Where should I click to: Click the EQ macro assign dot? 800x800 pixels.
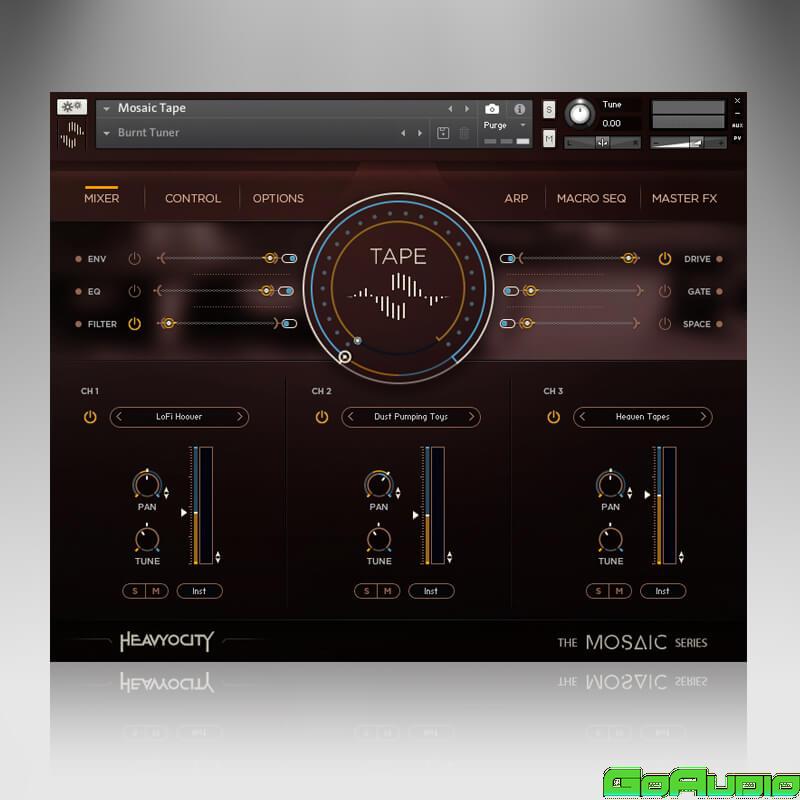[x=78, y=291]
